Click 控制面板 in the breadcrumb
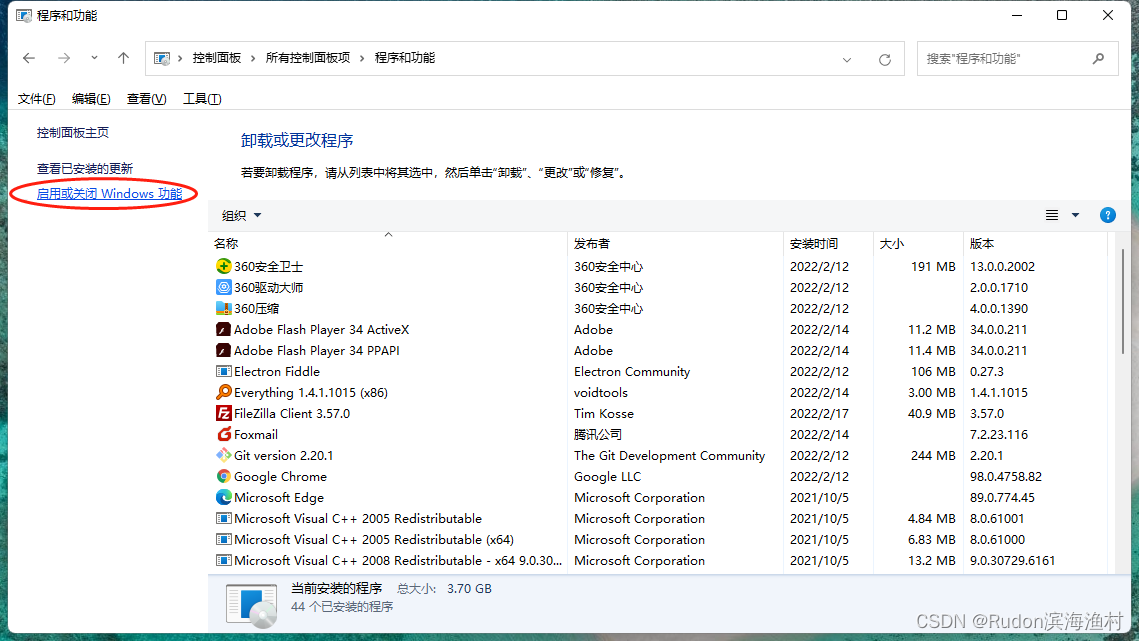The height and width of the screenshot is (641, 1139). [x=216, y=58]
